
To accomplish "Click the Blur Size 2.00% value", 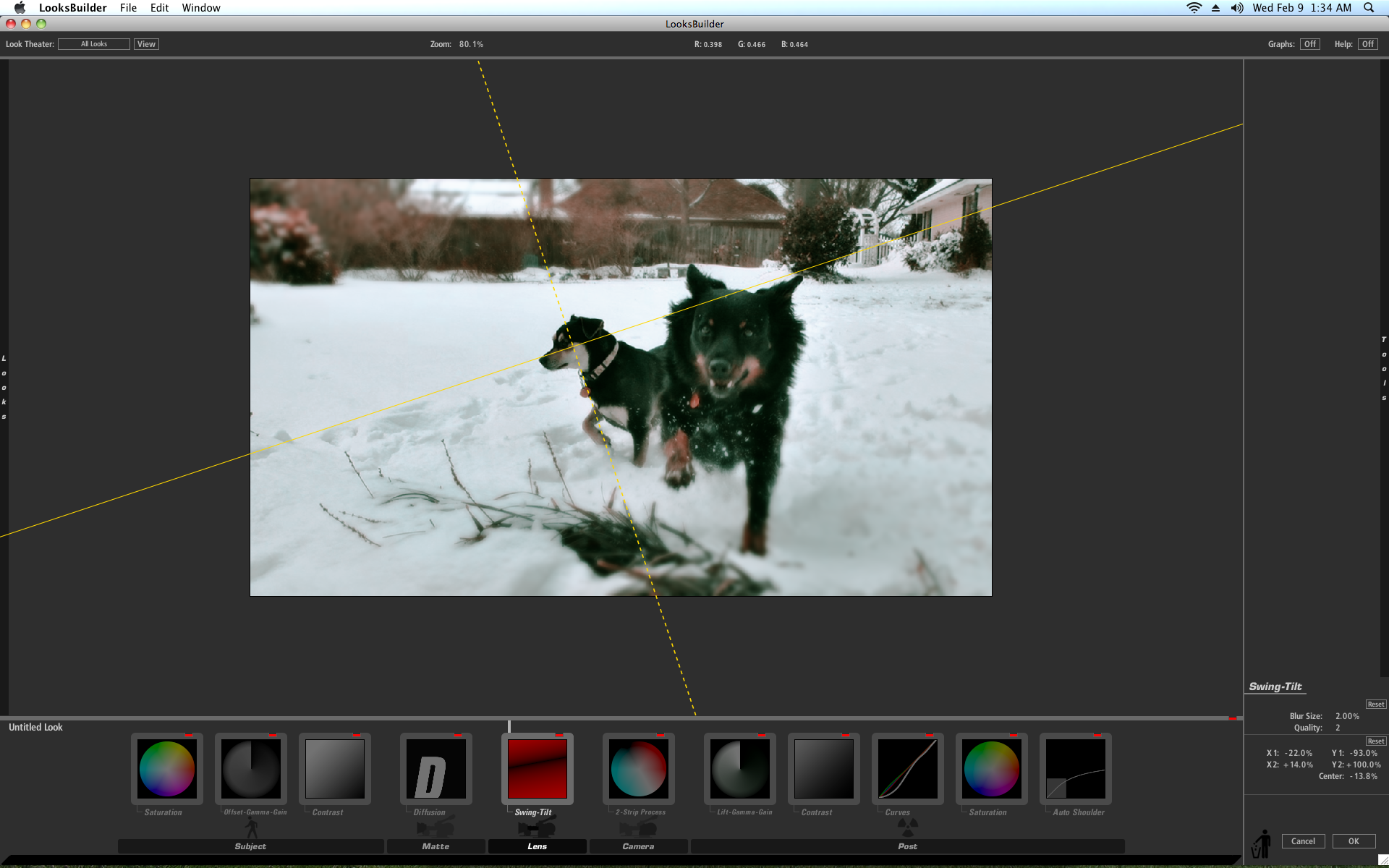I will pyautogui.click(x=1347, y=716).
